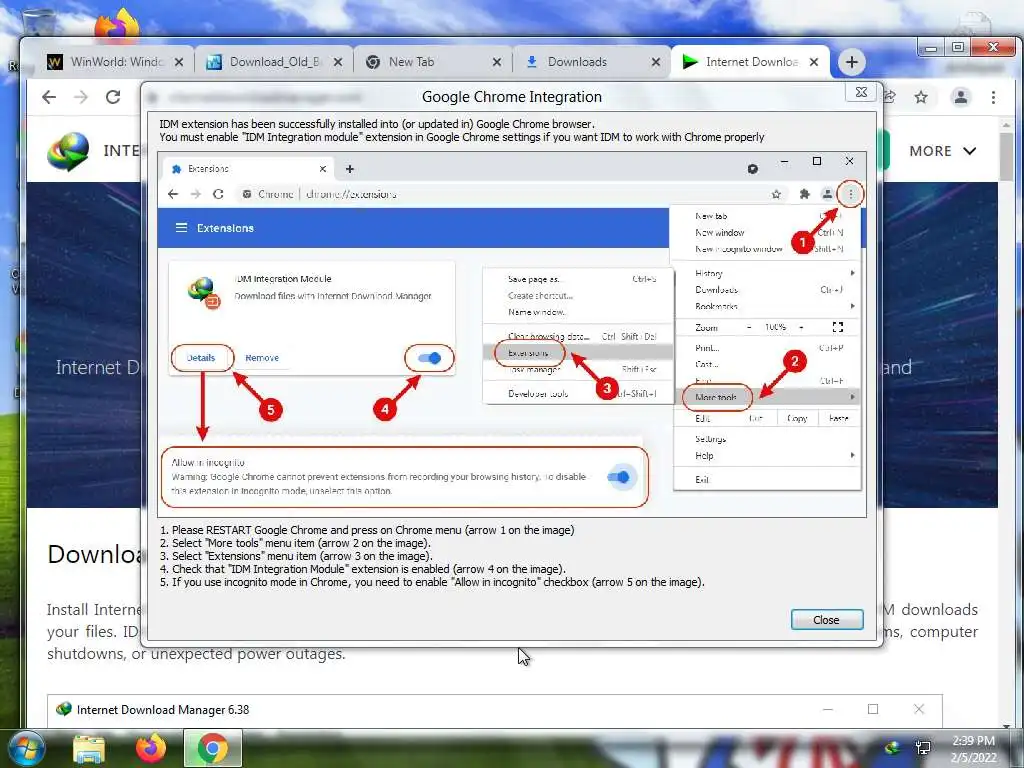Viewport: 1024px width, 768px height.
Task: Click the page's vertical scrollbar thumb
Action: 1006,155
